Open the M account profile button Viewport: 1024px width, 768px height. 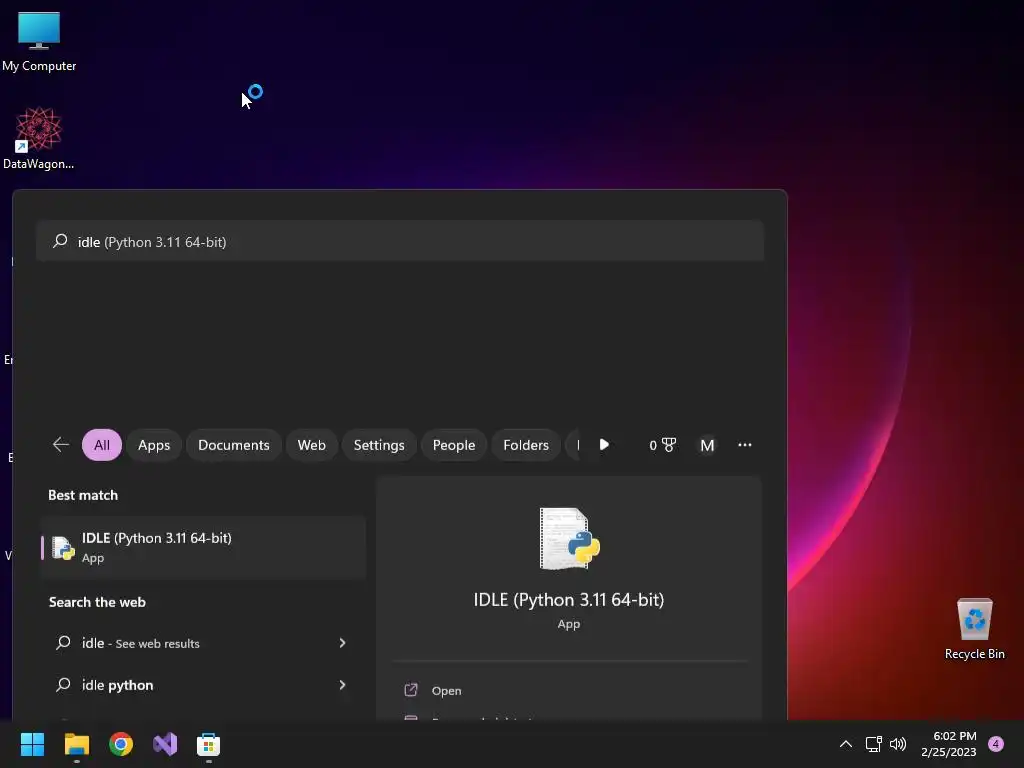pos(707,445)
